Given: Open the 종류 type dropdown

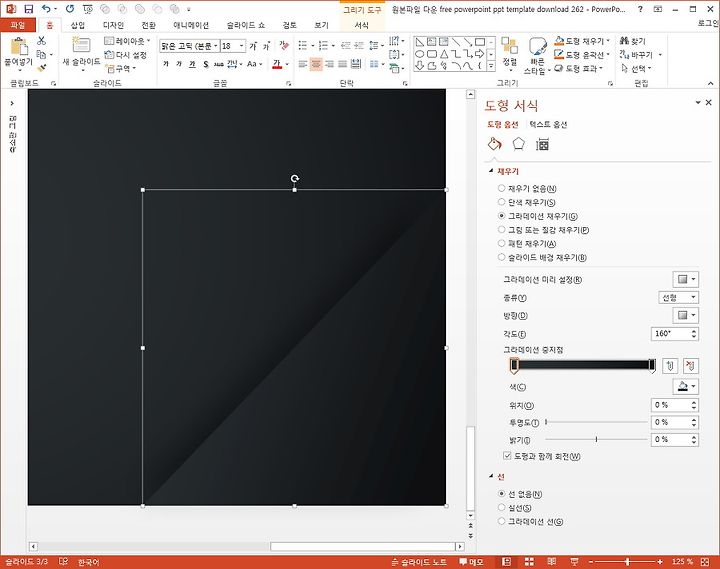Looking at the screenshot, I should pyautogui.click(x=678, y=298).
